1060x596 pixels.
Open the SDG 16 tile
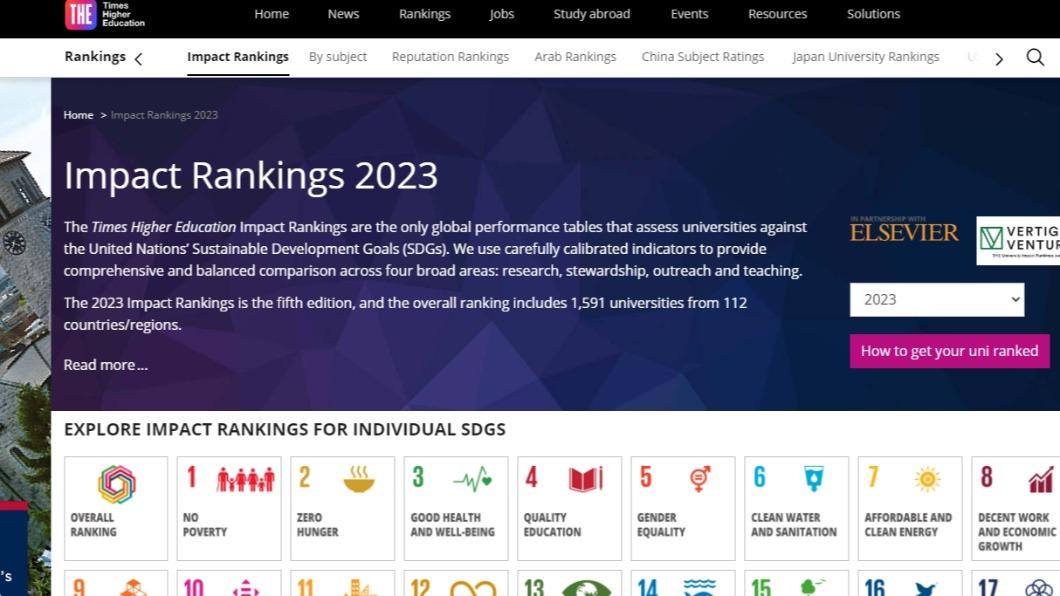pyautogui.click(x=910, y=583)
